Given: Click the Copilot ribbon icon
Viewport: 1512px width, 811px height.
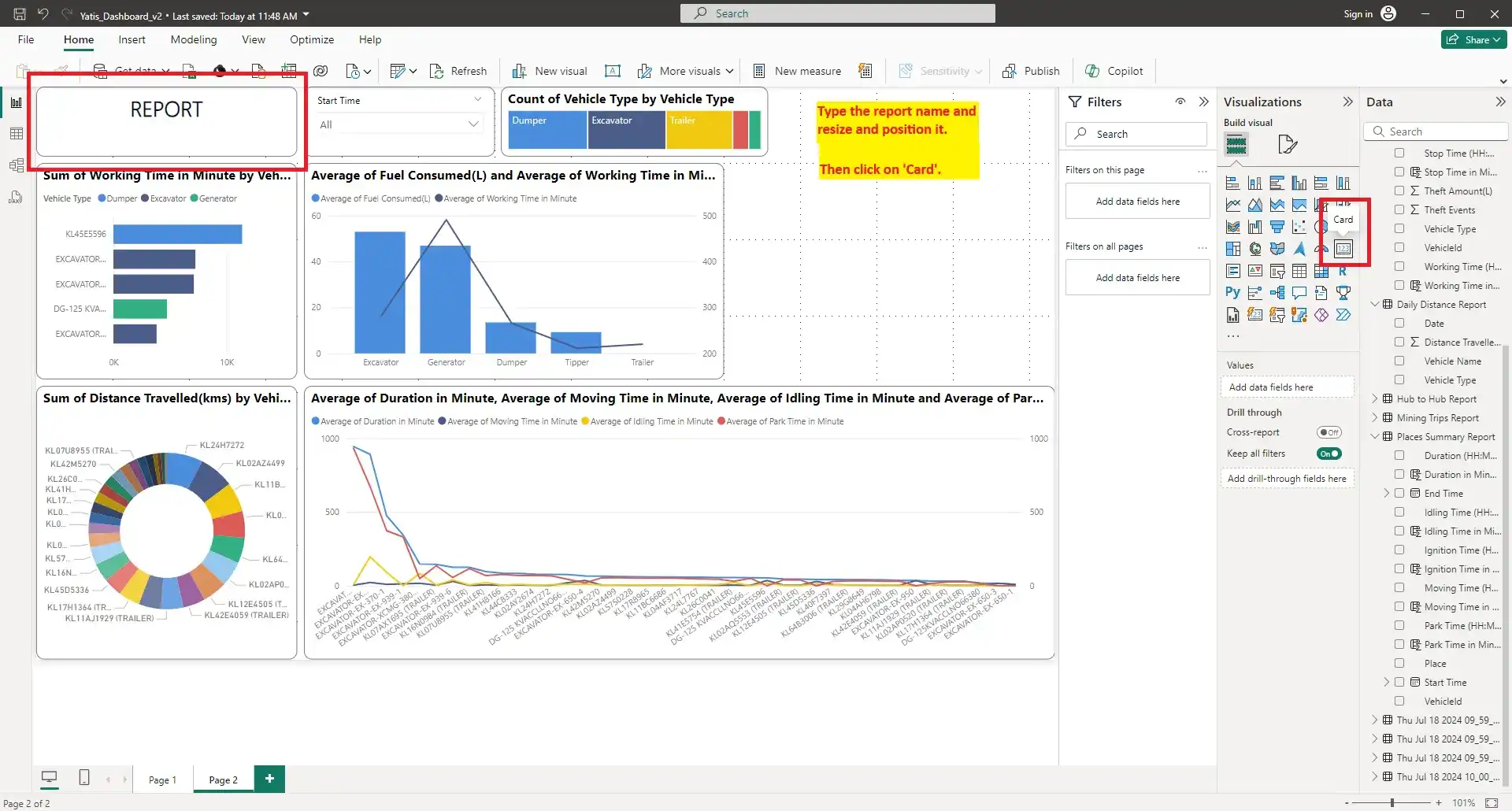Looking at the screenshot, I should [1114, 71].
